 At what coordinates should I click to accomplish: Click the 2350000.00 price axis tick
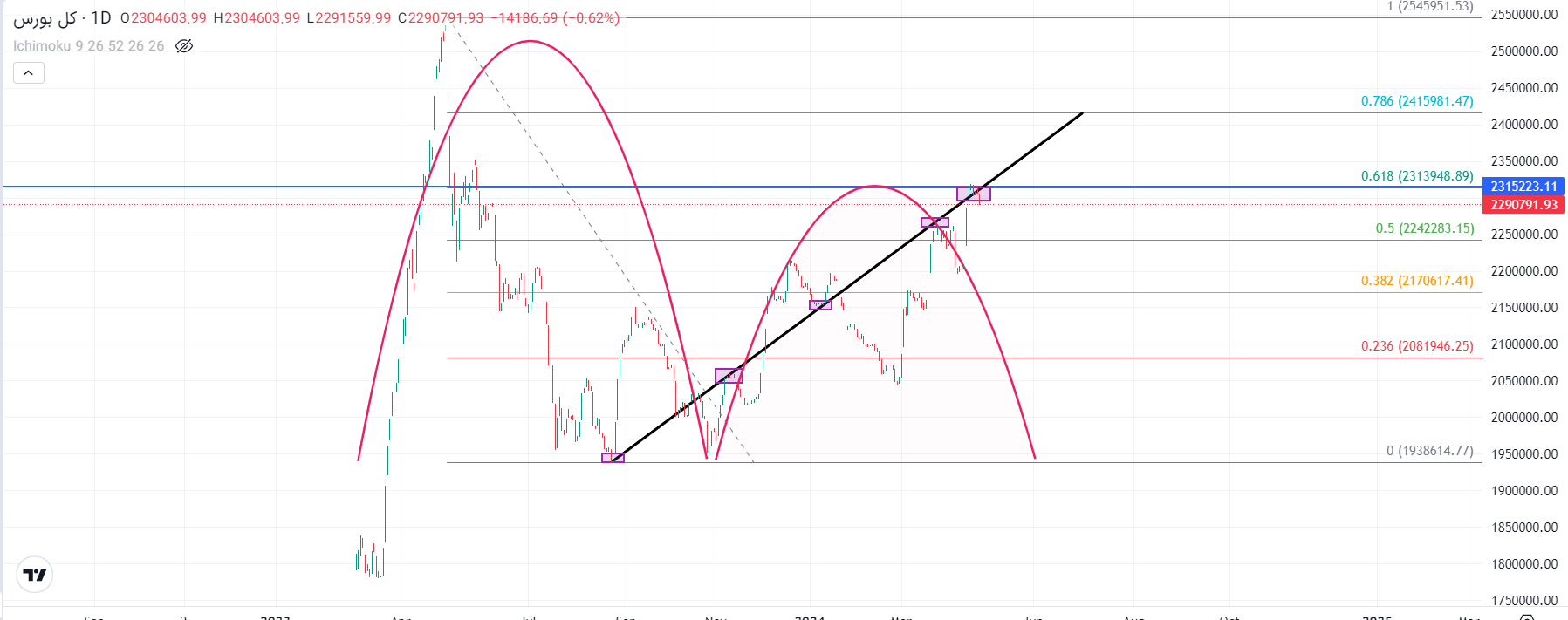[1524, 161]
